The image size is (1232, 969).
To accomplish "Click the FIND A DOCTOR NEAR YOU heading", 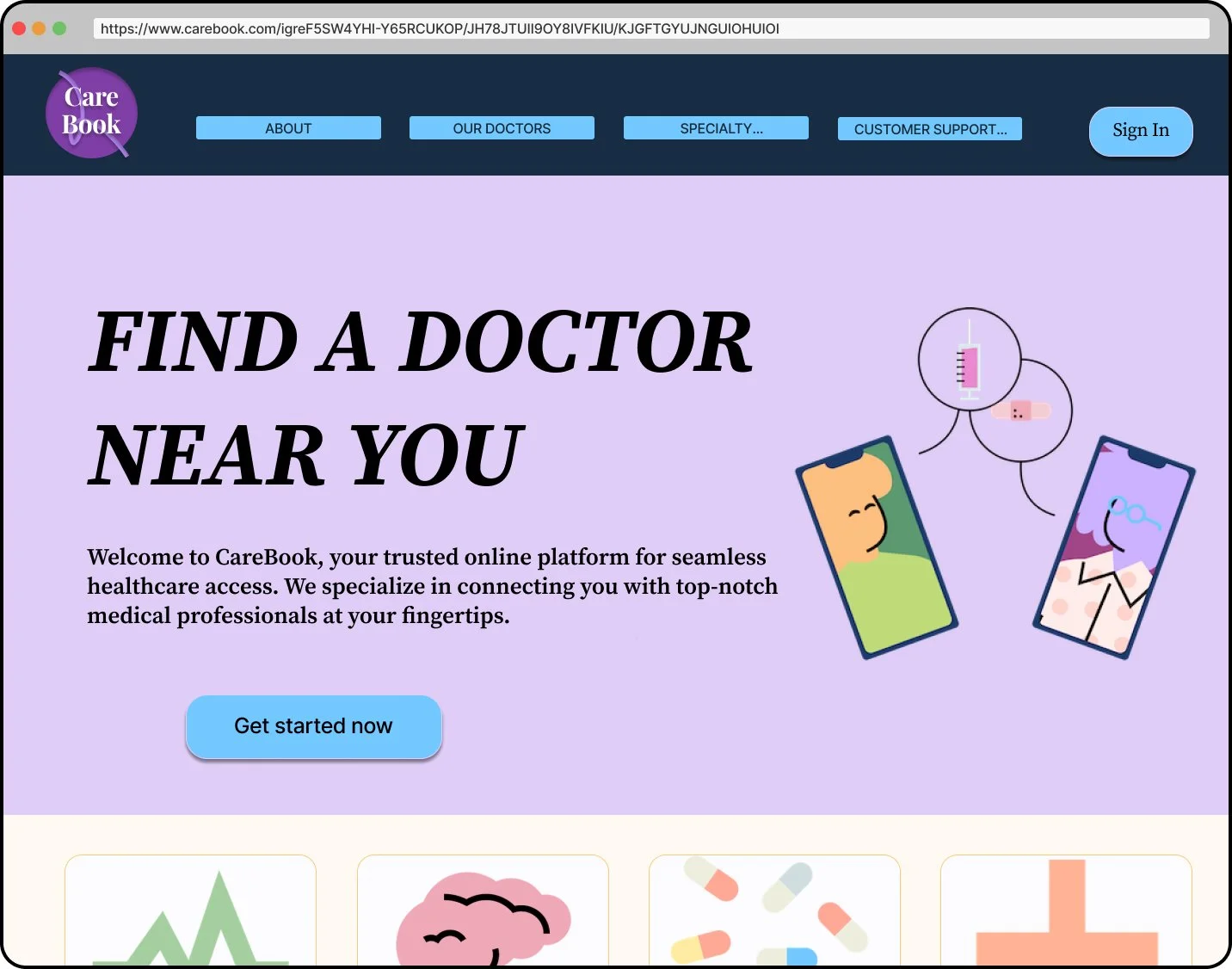I will pos(421,398).
